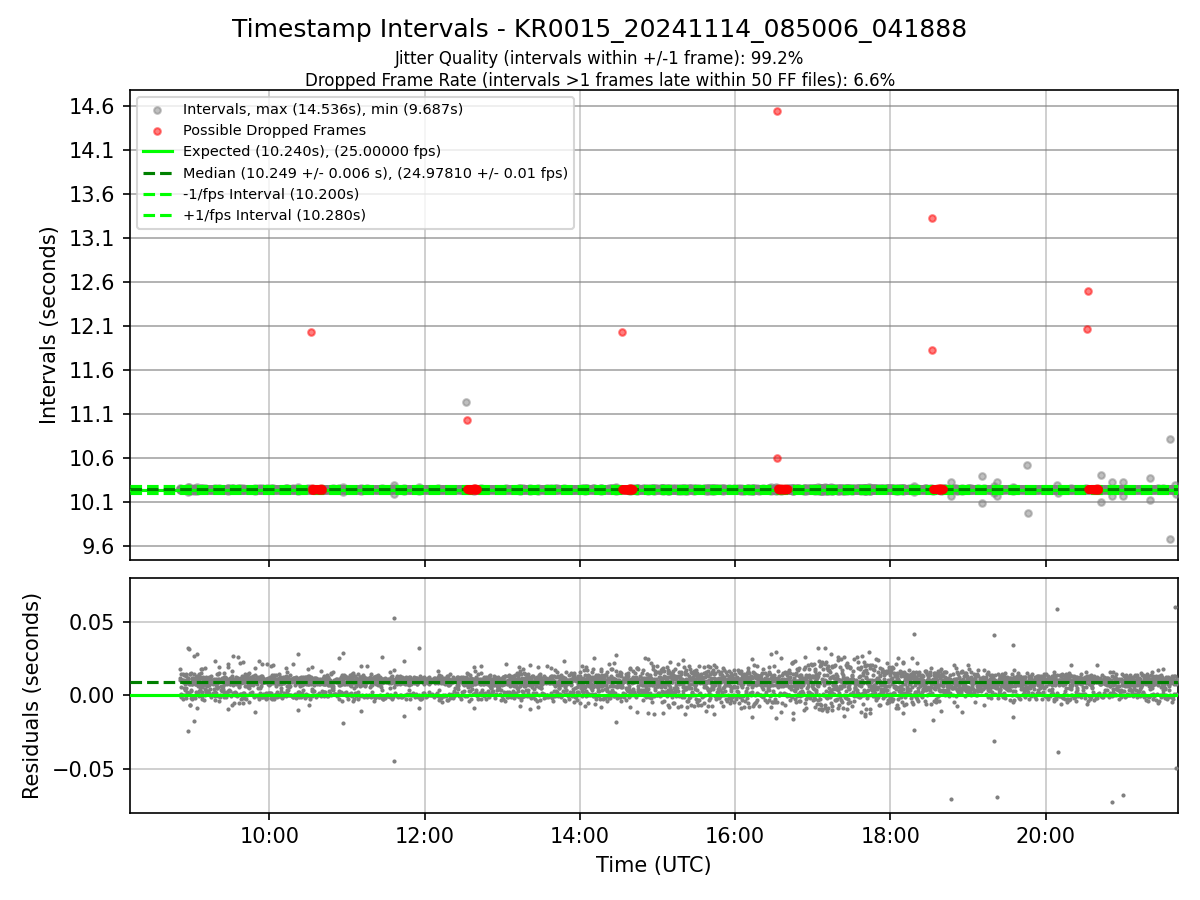Click the red point at 12.0s near 14:30
1200x900 pixels.
622,332
